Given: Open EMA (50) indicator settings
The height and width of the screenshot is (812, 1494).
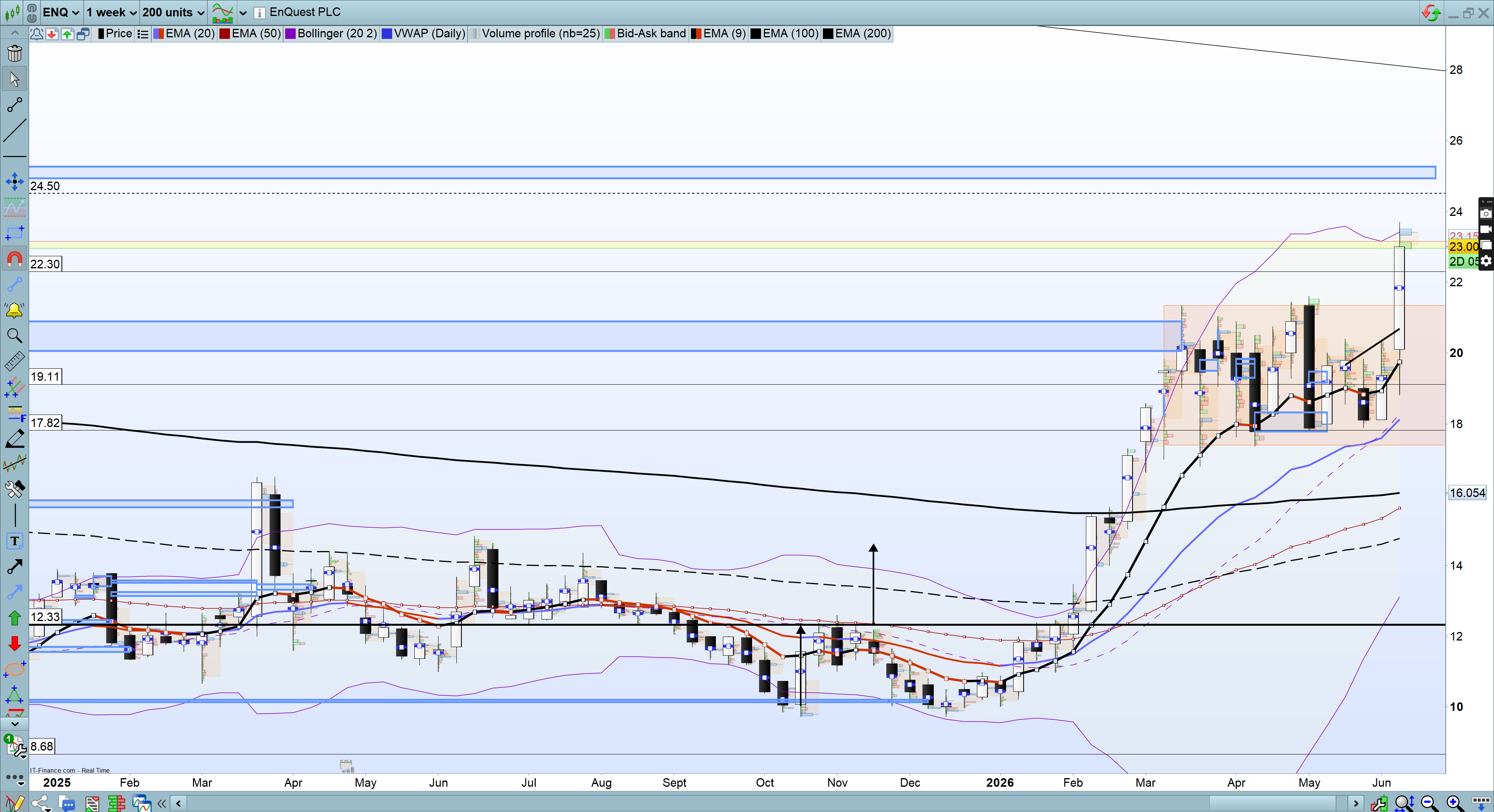Looking at the screenshot, I should 251,33.
